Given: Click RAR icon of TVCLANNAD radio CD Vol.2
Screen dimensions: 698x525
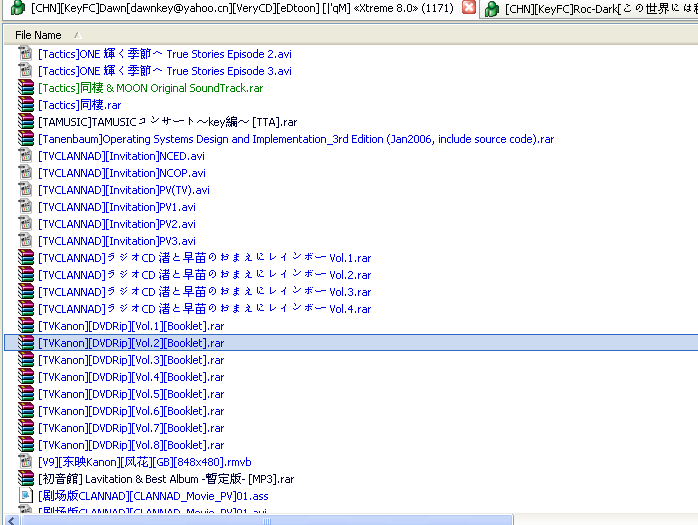Looking at the screenshot, I should coord(26,275).
